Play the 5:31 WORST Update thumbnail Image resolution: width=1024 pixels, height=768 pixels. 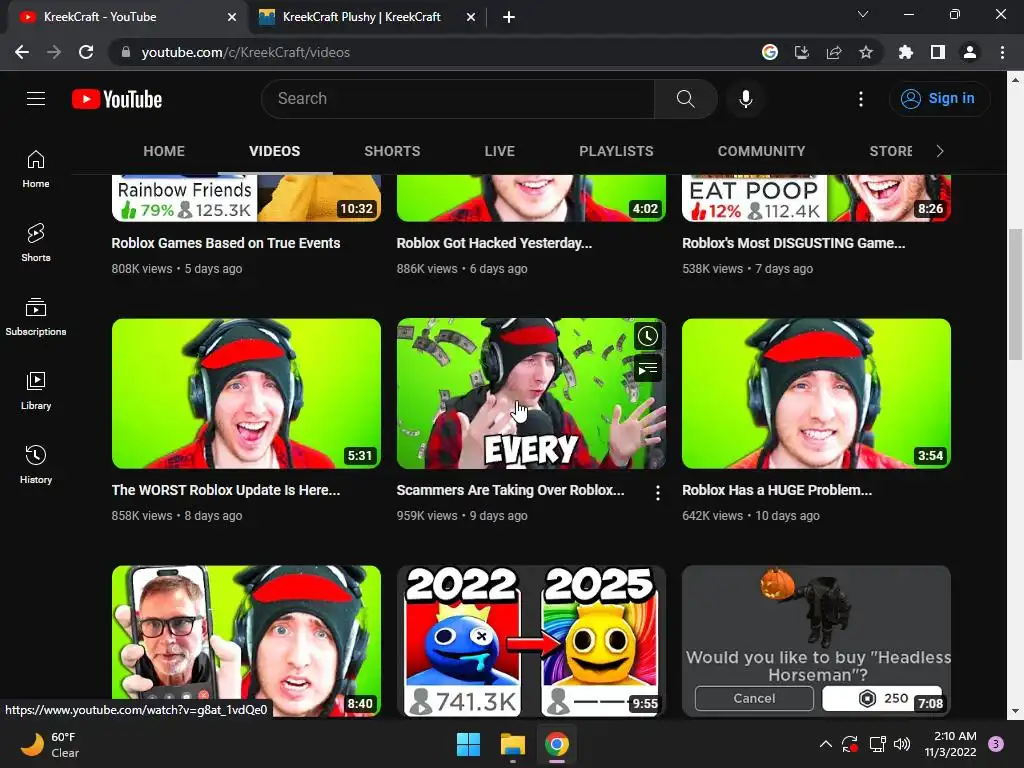point(246,393)
